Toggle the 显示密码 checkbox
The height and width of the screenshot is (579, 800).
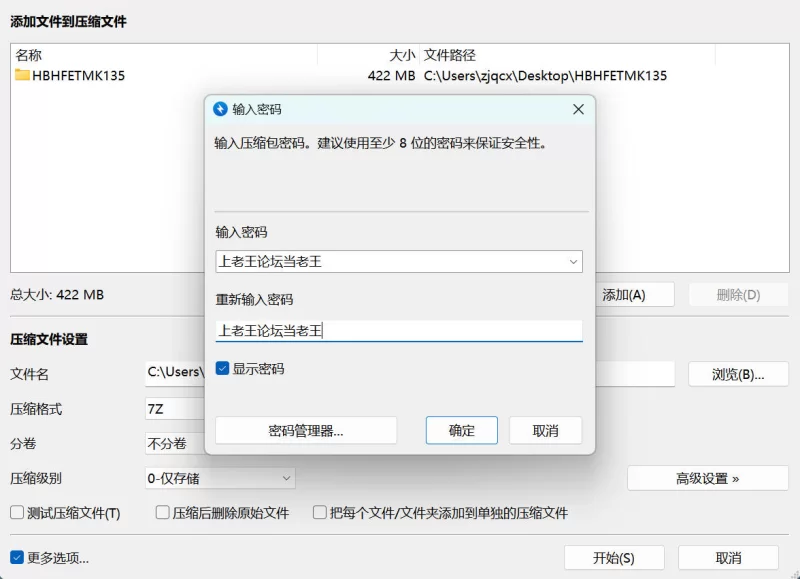click(222, 368)
